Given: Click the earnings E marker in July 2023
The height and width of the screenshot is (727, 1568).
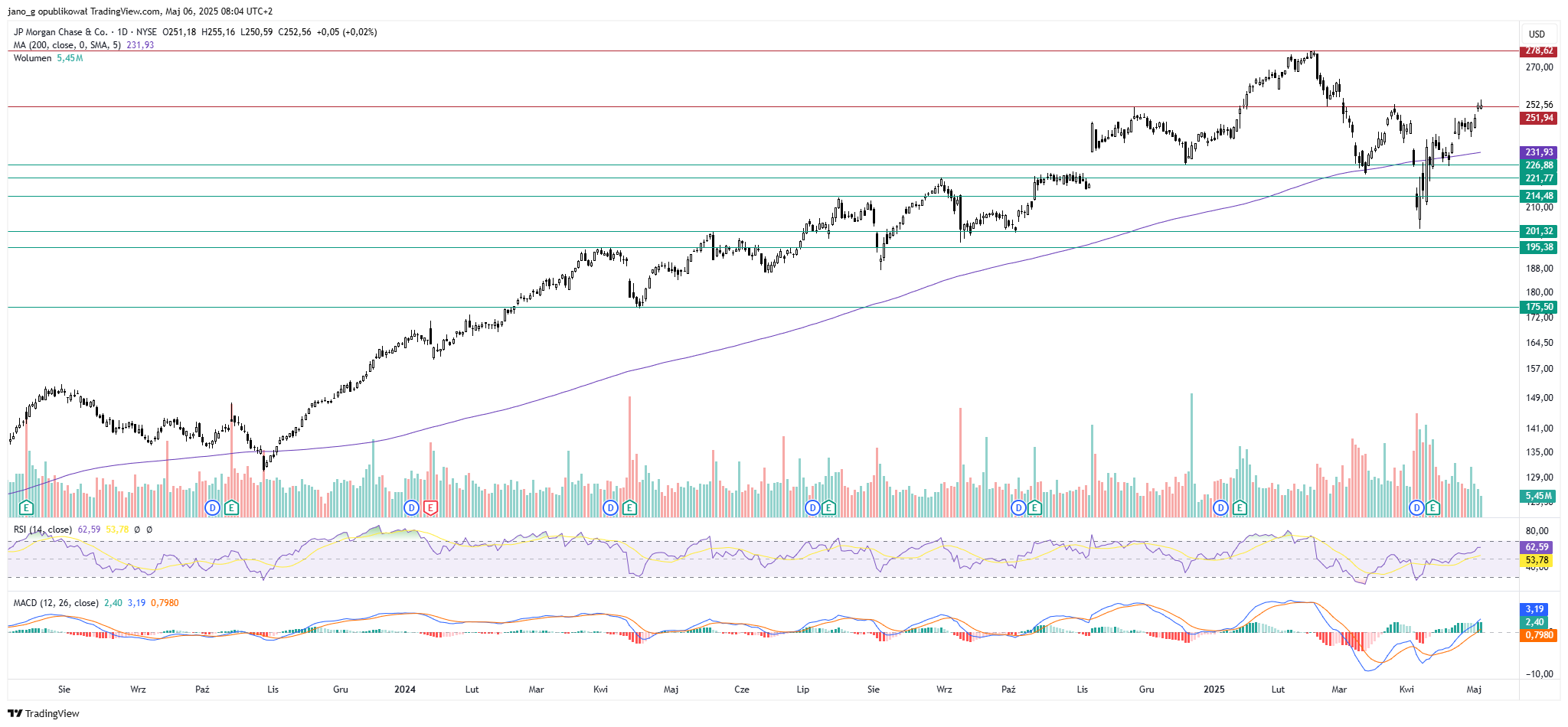Looking at the screenshot, I should pos(27,507).
